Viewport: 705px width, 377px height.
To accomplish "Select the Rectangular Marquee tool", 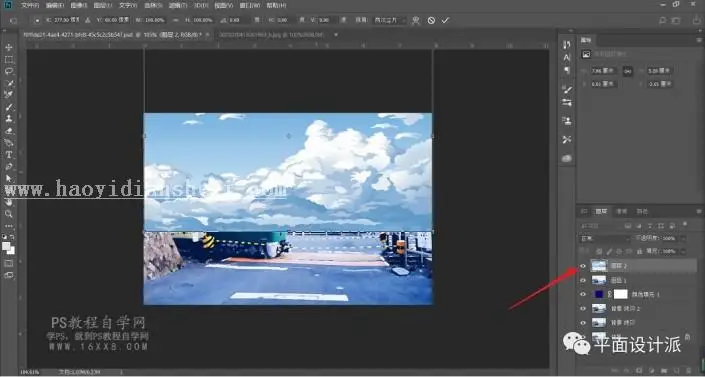I will tap(9, 59).
